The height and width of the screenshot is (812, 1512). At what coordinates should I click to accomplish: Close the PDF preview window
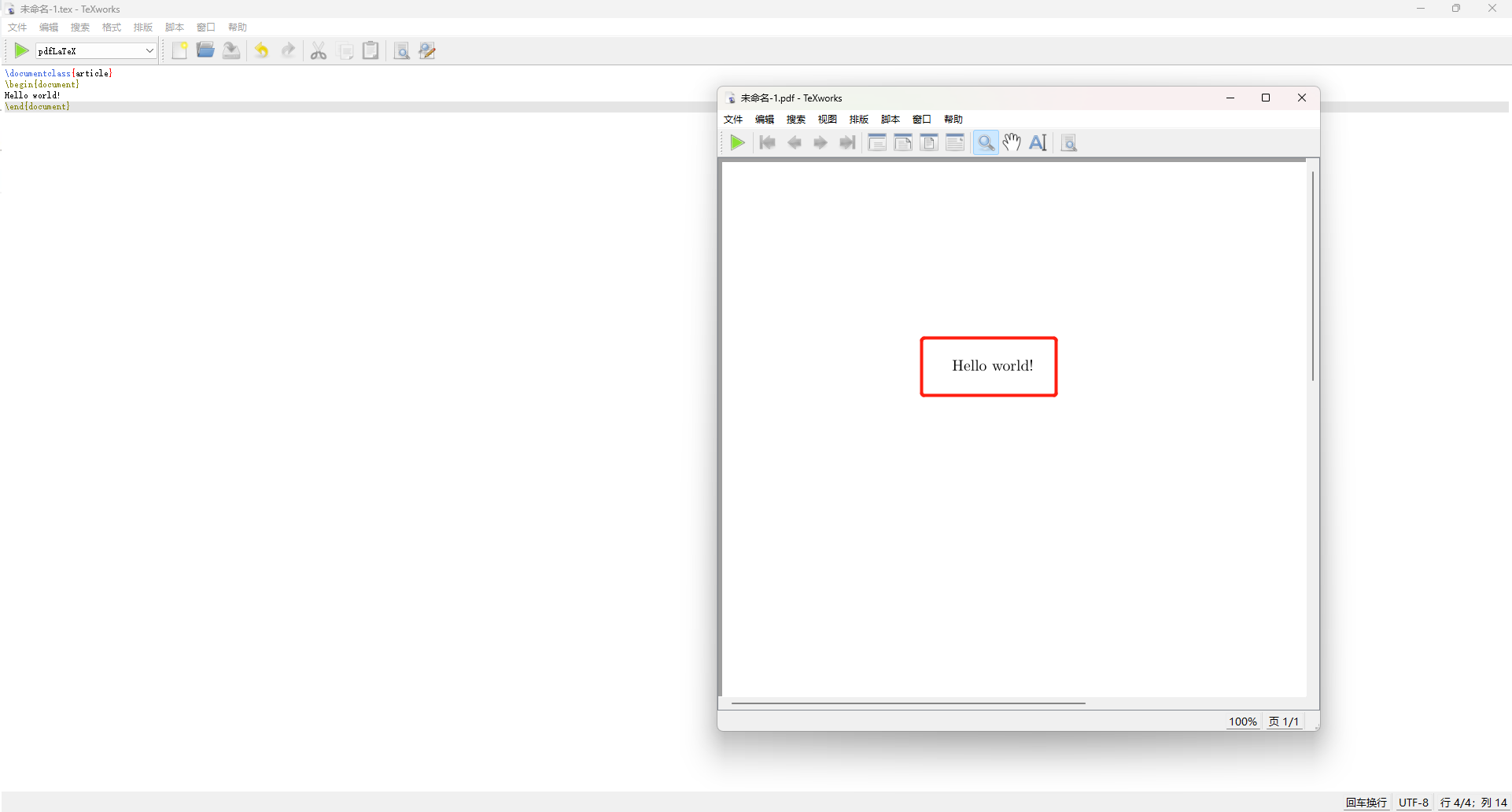pyautogui.click(x=1302, y=98)
